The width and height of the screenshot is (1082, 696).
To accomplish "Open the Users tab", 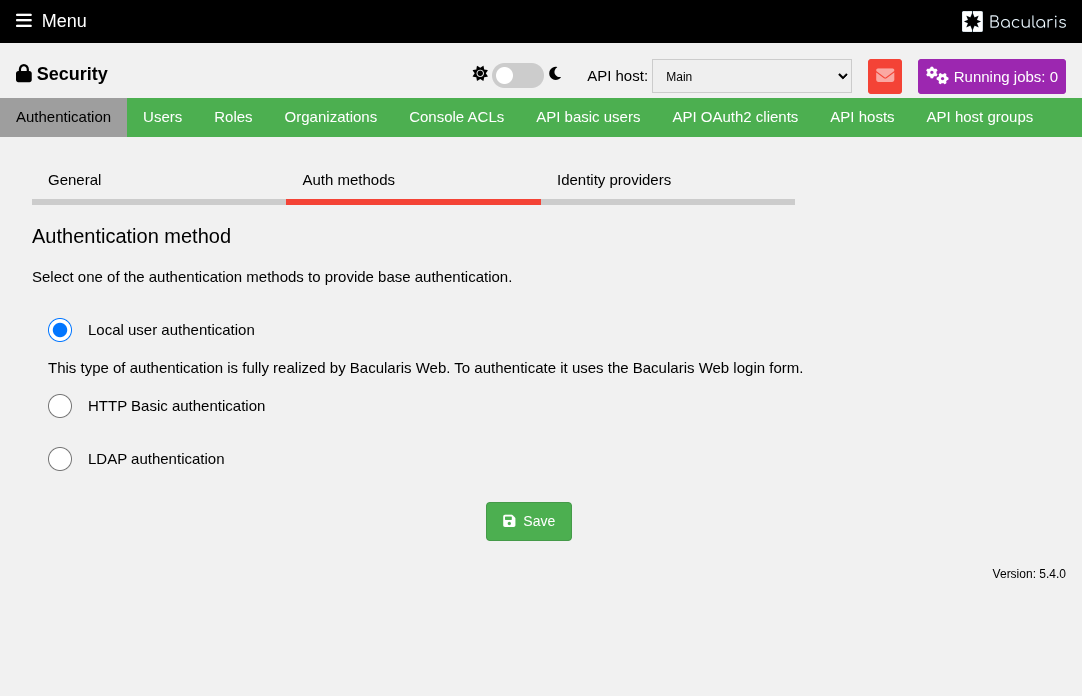I will [163, 117].
